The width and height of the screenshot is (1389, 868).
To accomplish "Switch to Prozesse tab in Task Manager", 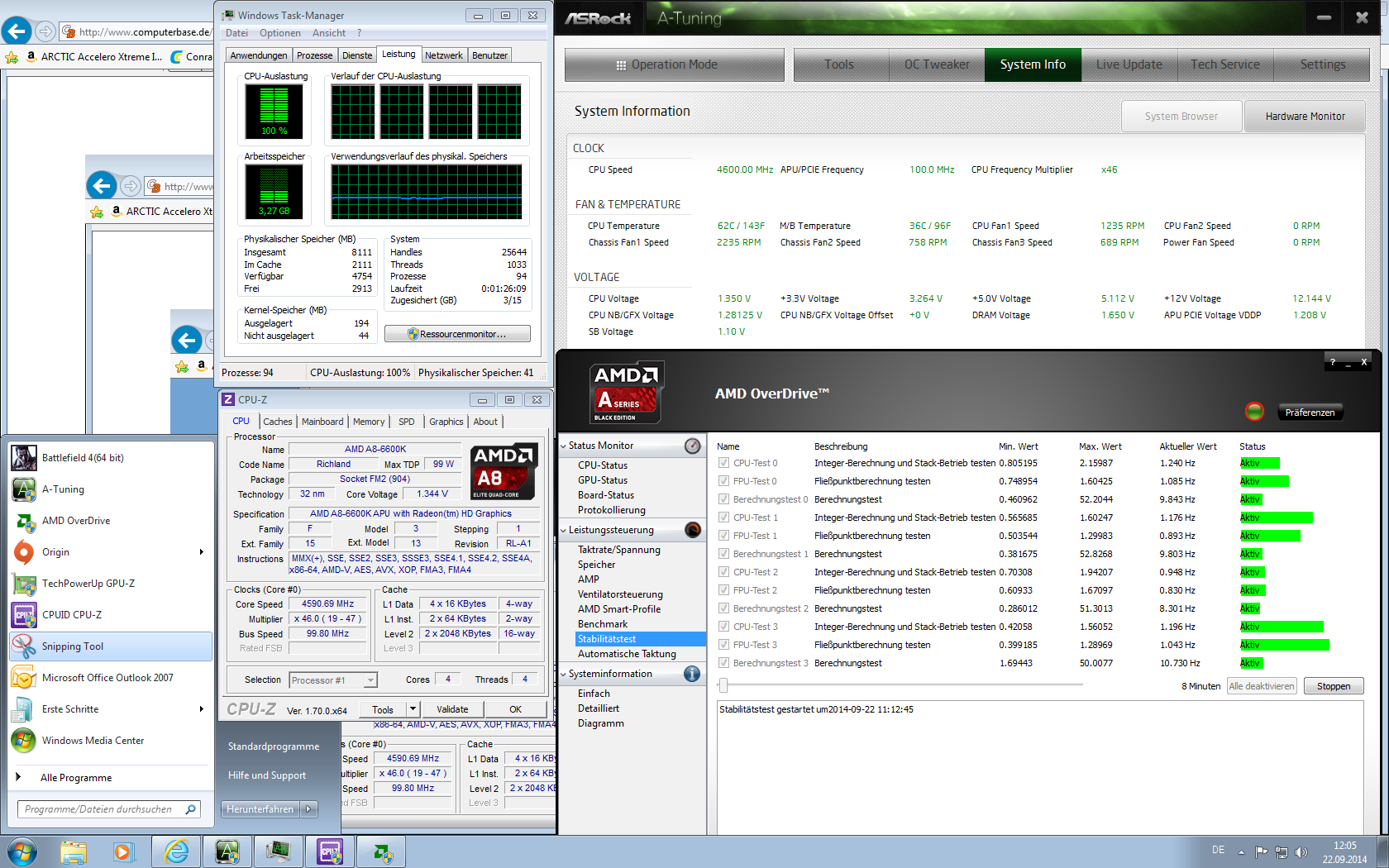I will [314, 55].
